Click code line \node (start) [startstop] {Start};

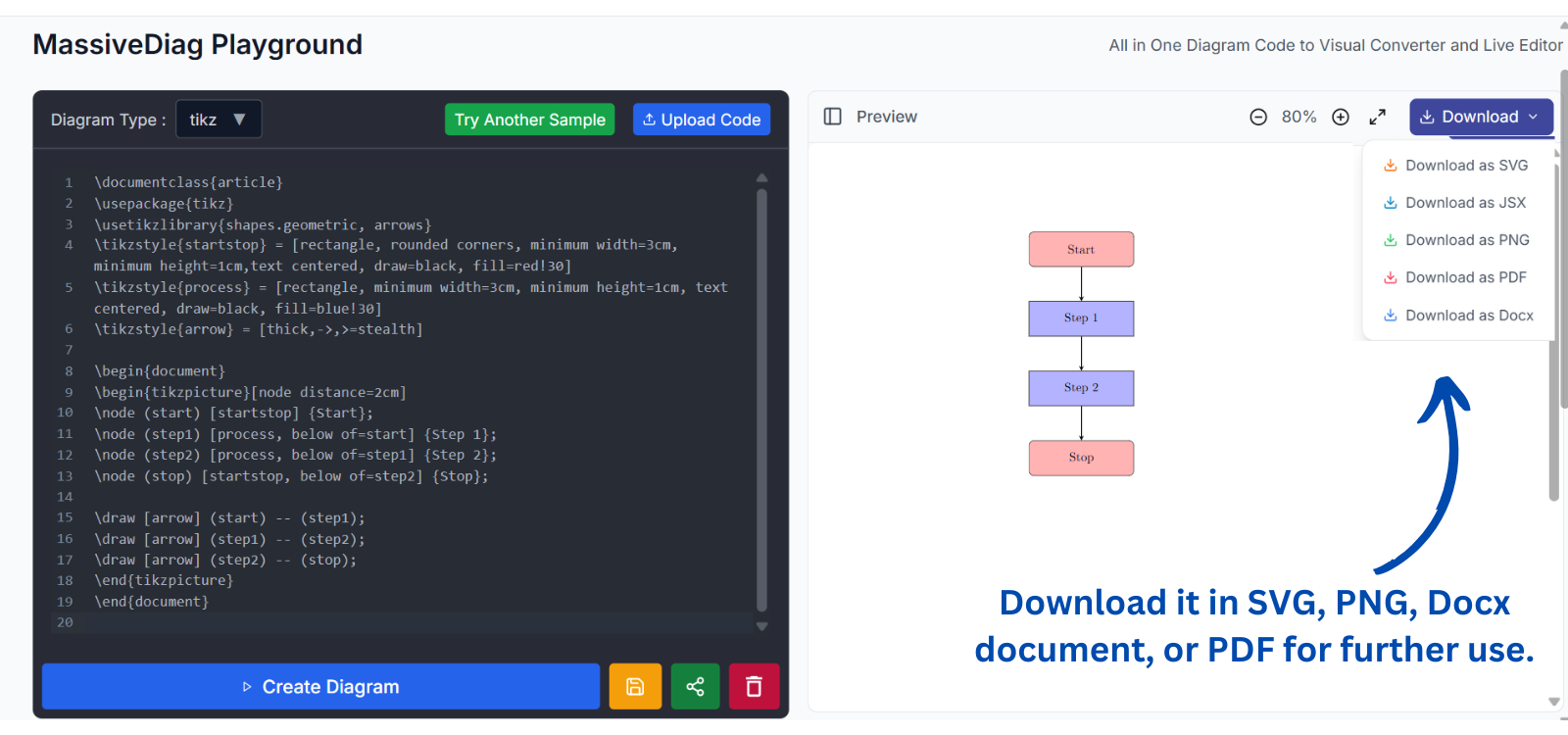tap(233, 414)
